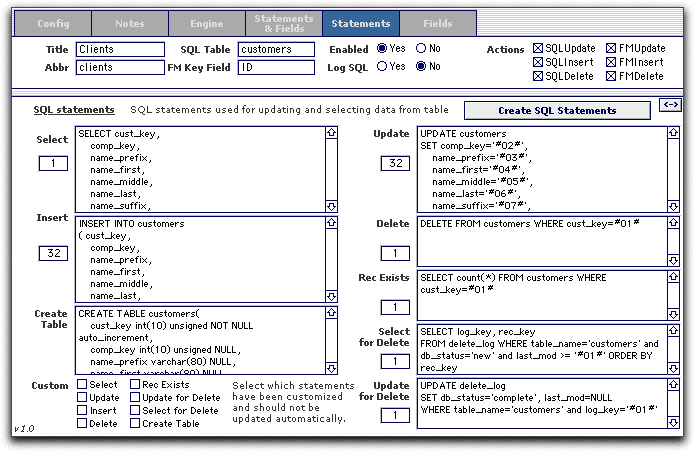Image resolution: width=695 pixels, height=452 pixels.
Task: Click the scroll up arrow in Delete statement box
Action: click(x=673, y=222)
